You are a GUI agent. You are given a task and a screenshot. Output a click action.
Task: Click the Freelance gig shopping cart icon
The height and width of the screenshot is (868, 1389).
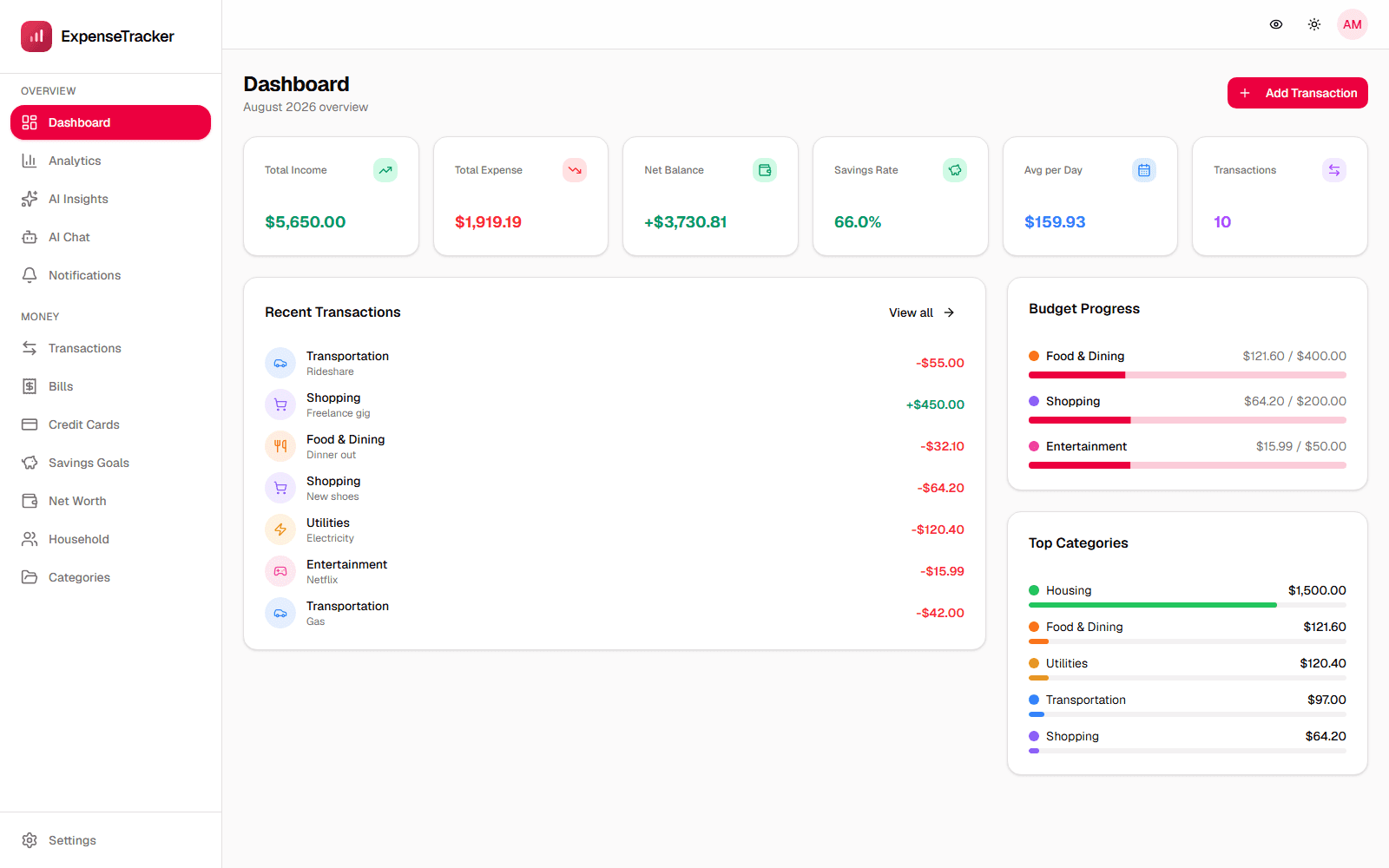pos(280,404)
